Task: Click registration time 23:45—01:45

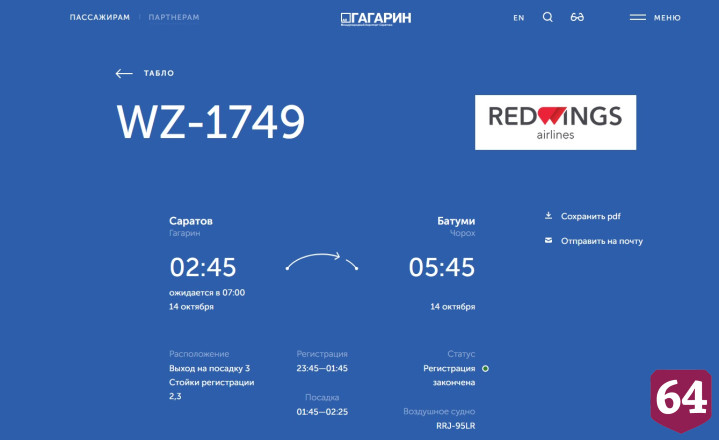Action: [x=322, y=368]
